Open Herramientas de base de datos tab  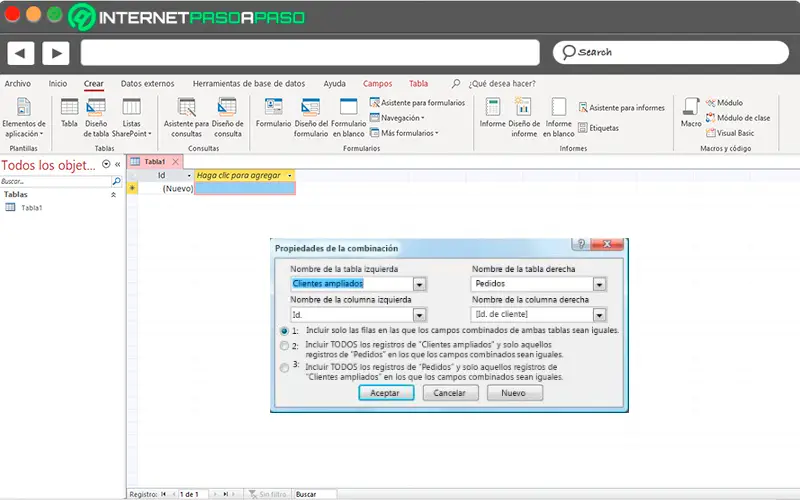coord(249,84)
